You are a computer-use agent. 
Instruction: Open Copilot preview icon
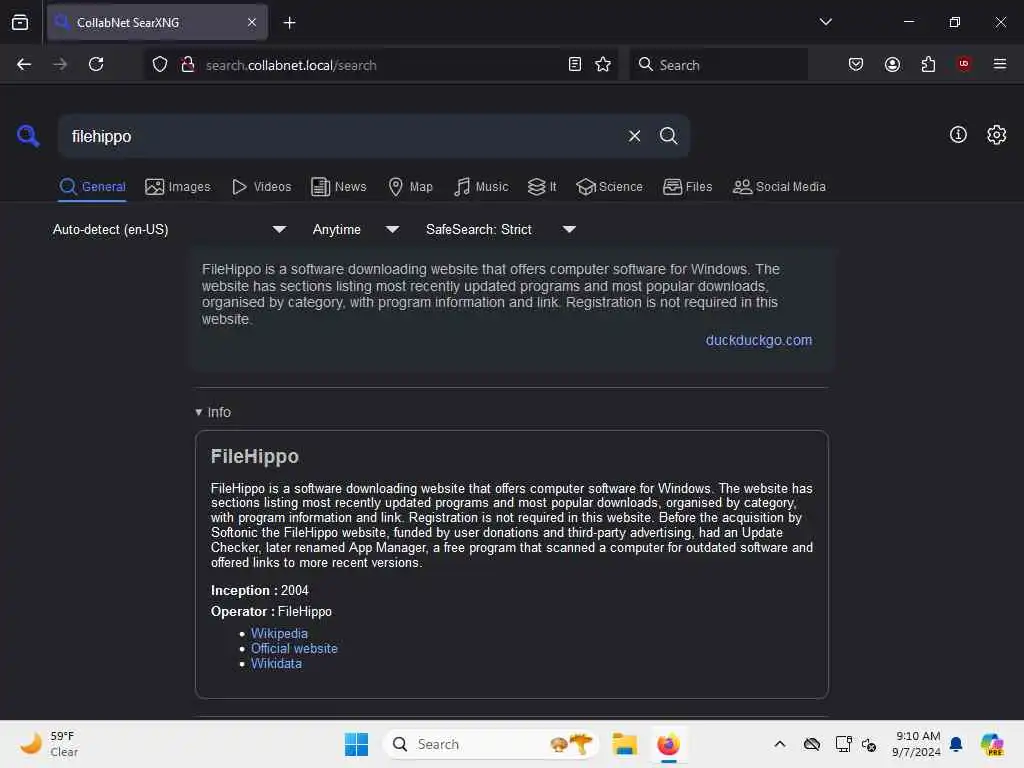pyautogui.click(x=992, y=744)
